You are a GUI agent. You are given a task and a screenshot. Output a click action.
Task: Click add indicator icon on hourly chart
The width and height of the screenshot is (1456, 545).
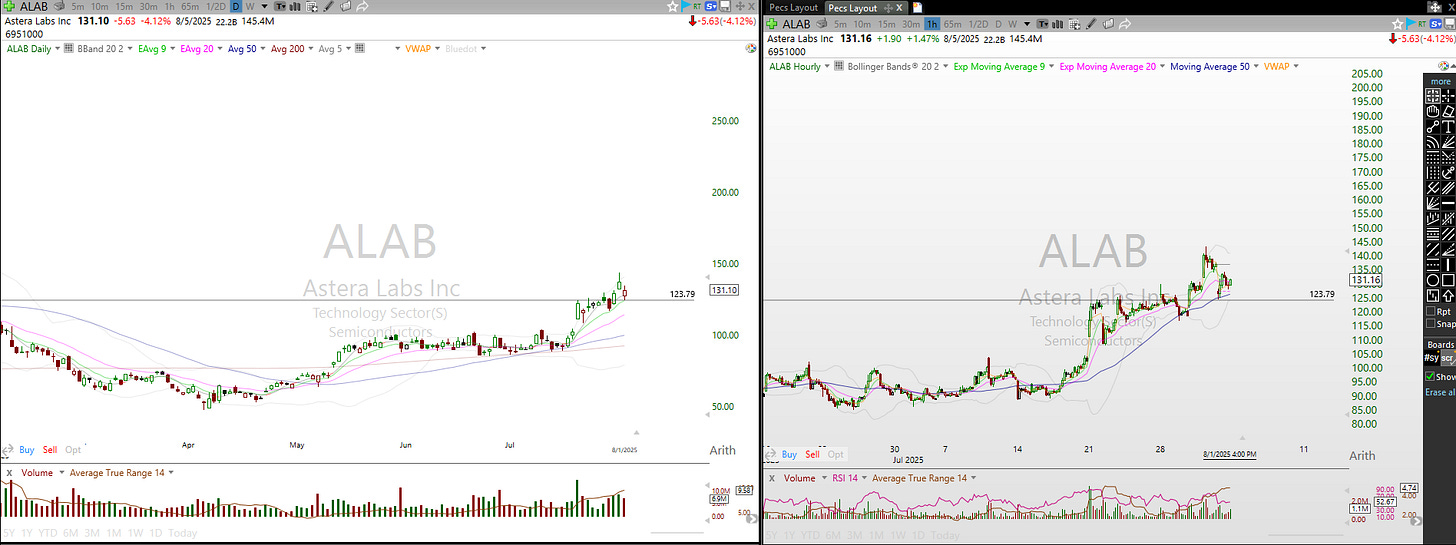tap(1074, 24)
